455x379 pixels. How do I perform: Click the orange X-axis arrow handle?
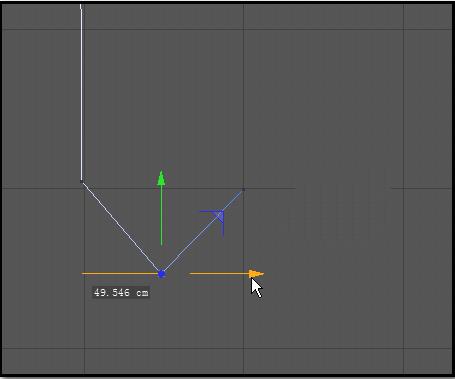(x=256, y=274)
